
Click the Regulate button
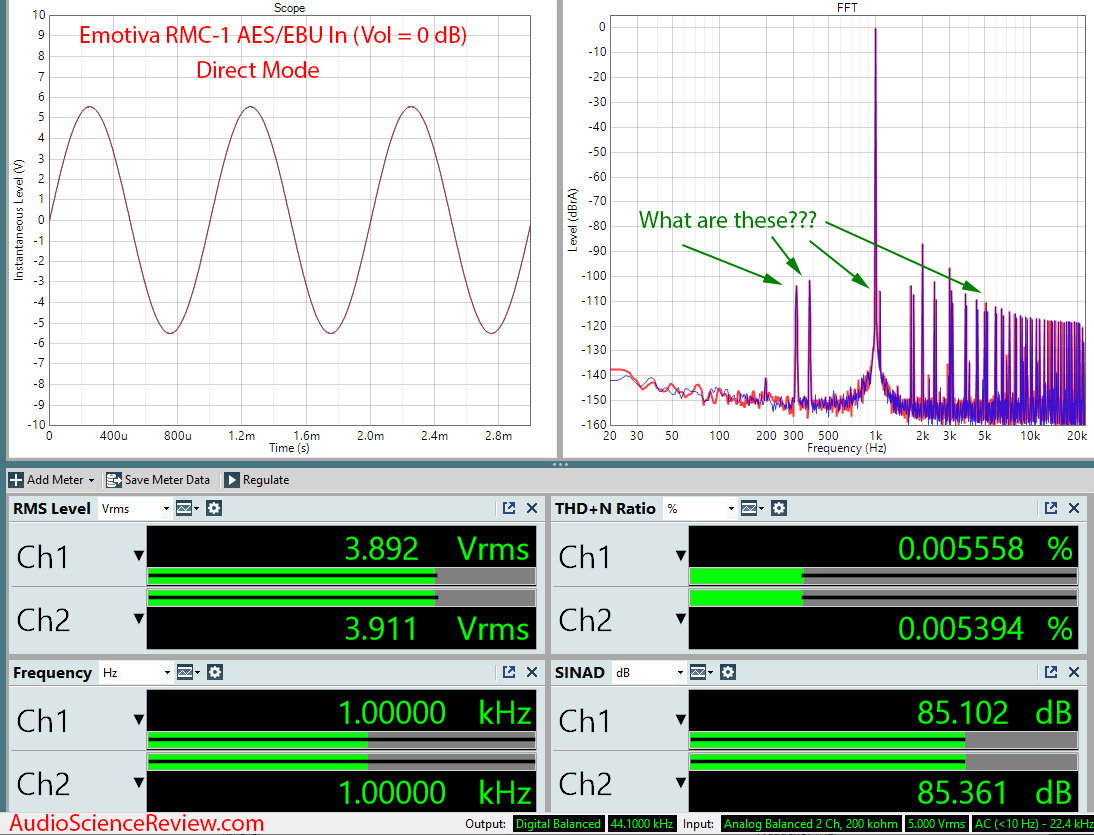click(257, 480)
